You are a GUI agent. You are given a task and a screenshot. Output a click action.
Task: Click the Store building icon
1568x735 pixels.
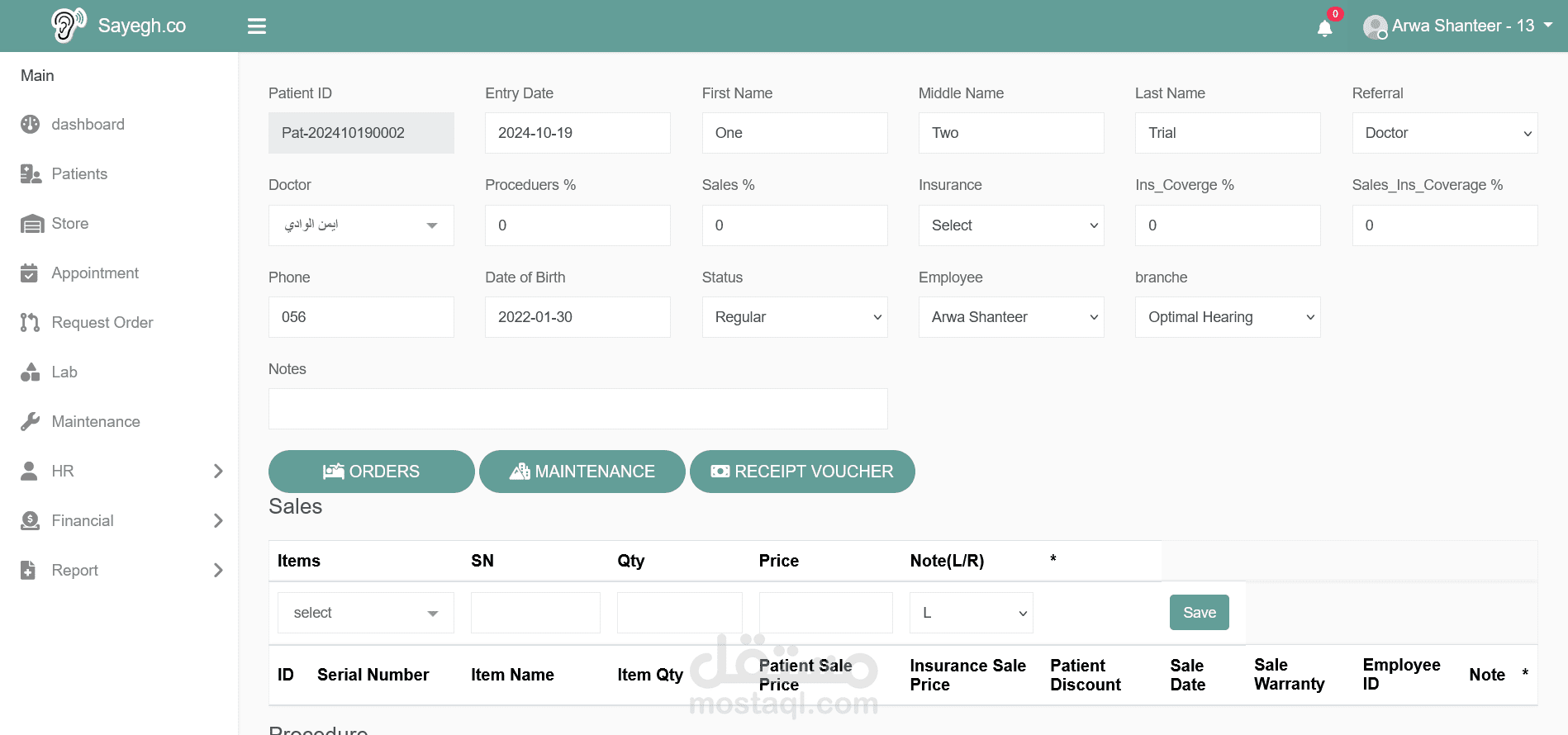tap(31, 224)
